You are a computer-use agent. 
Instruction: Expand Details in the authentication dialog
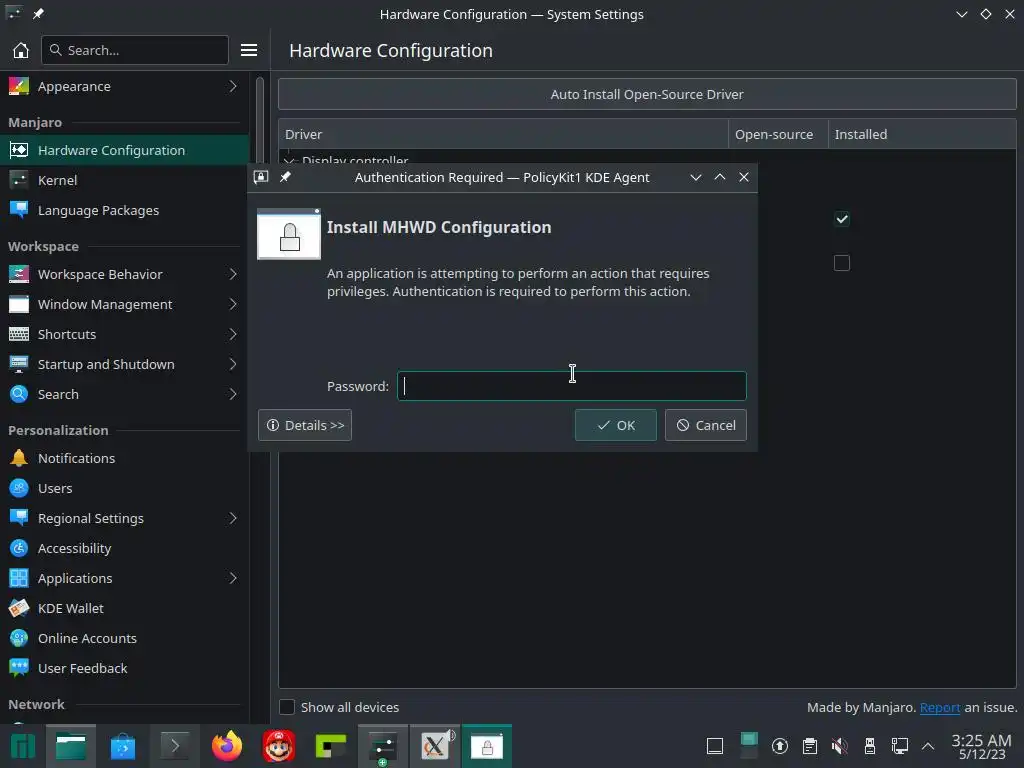pyautogui.click(x=305, y=425)
